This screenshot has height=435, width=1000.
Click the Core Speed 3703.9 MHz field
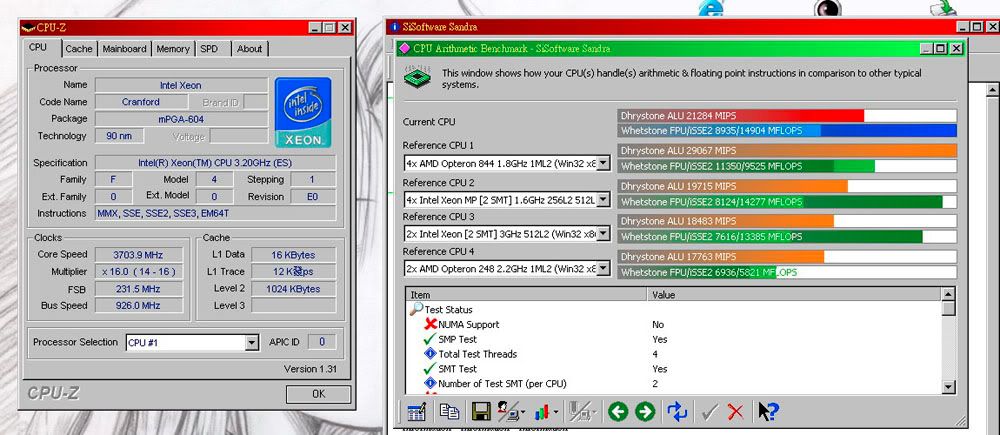[138, 254]
